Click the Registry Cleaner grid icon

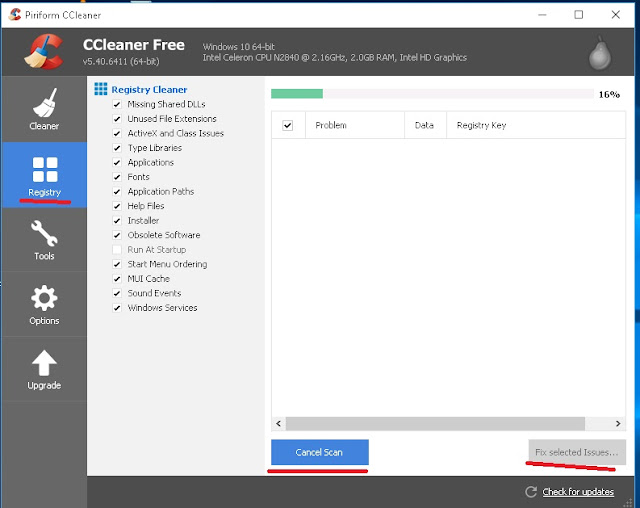click(101, 89)
